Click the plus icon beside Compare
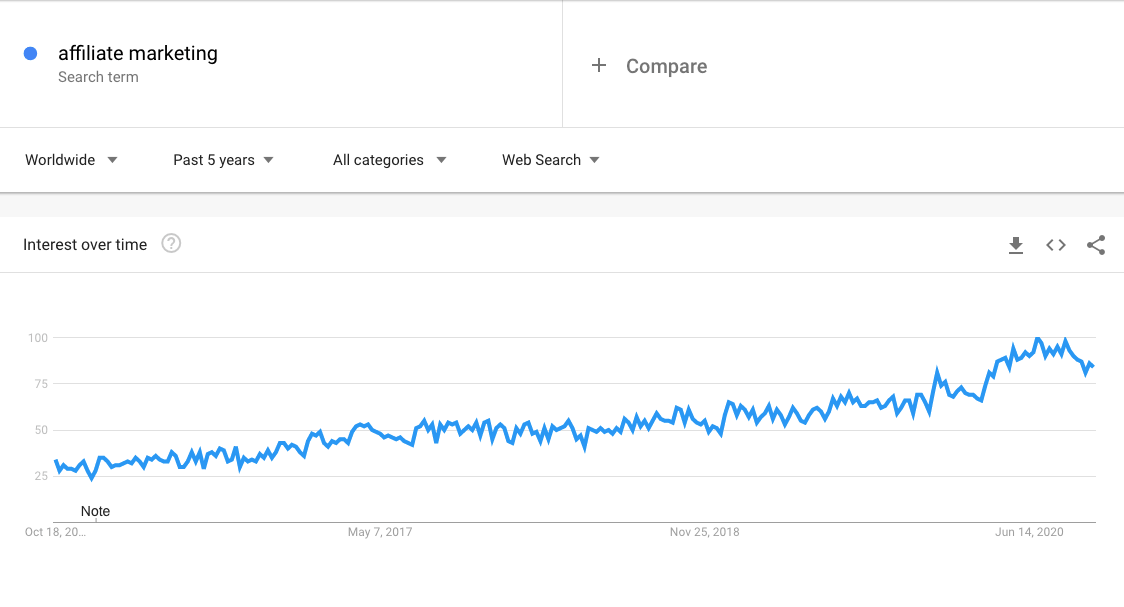 [599, 65]
